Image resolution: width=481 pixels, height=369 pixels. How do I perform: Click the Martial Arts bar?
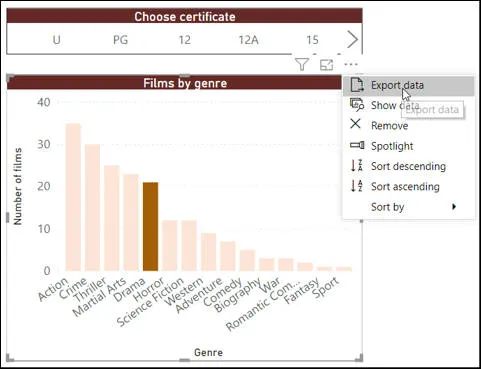(x=131, y=222)
